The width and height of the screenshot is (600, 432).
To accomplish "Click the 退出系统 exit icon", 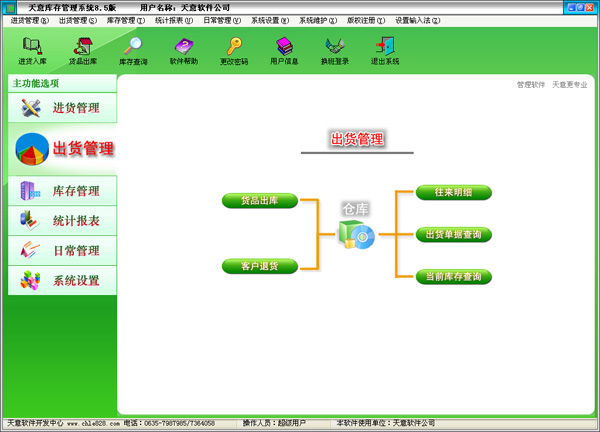I will coord(384,49).
